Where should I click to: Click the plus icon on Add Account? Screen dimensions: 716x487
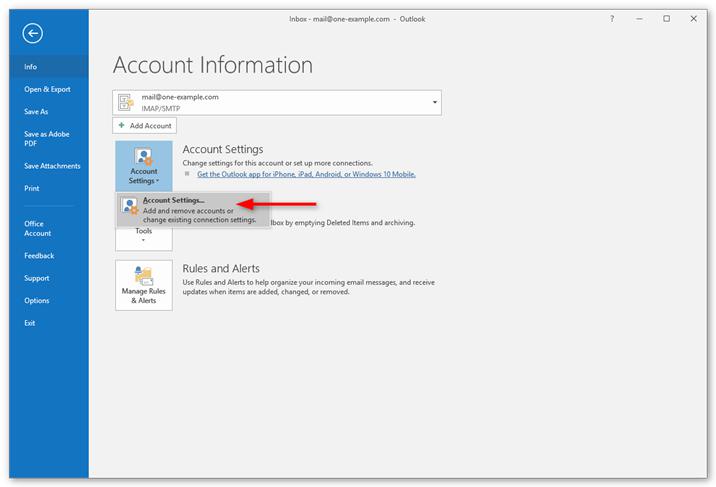click(x=122, y=126)
